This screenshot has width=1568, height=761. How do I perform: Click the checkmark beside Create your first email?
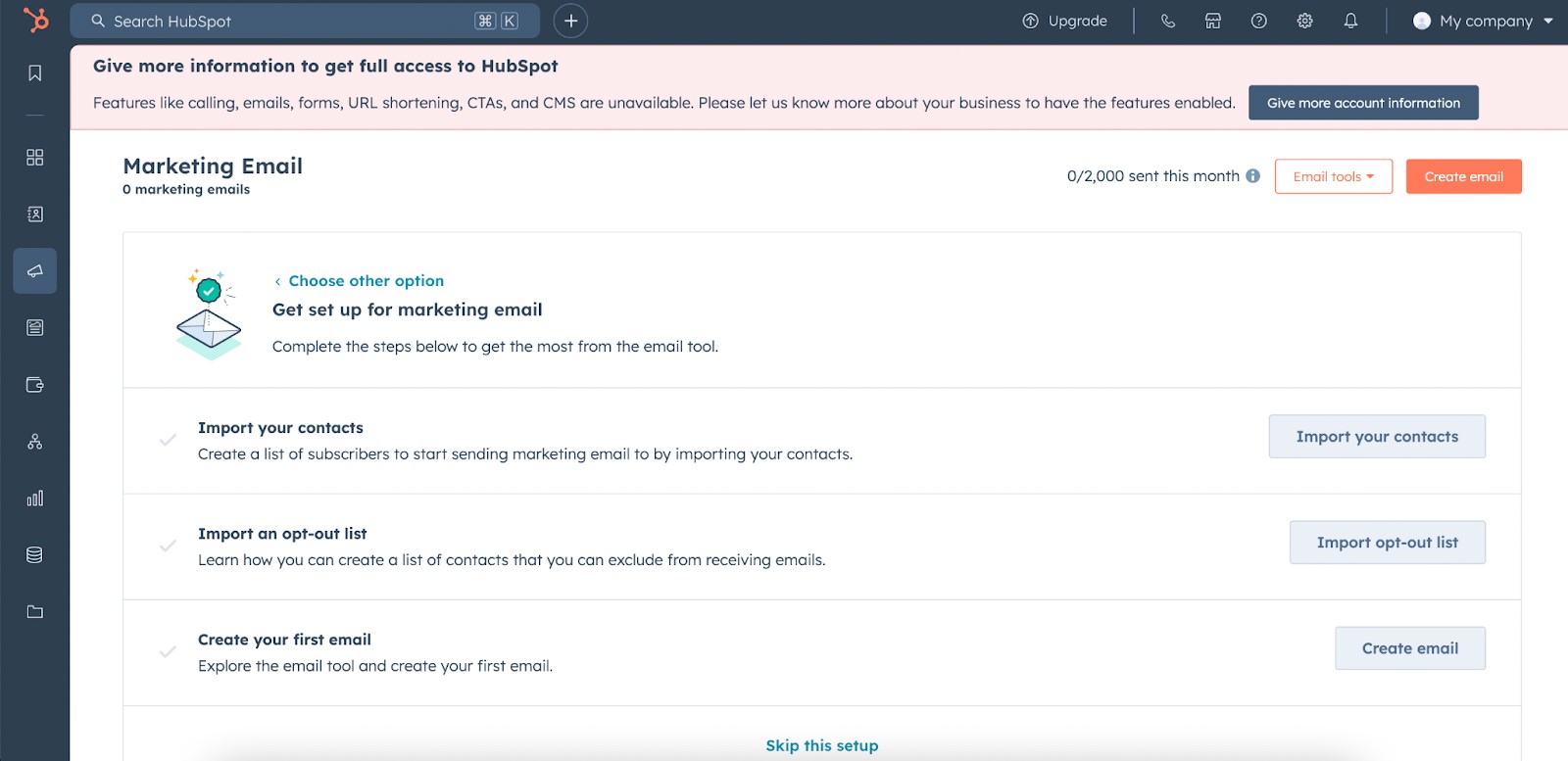pyautogui.click(x=168, y=651)
